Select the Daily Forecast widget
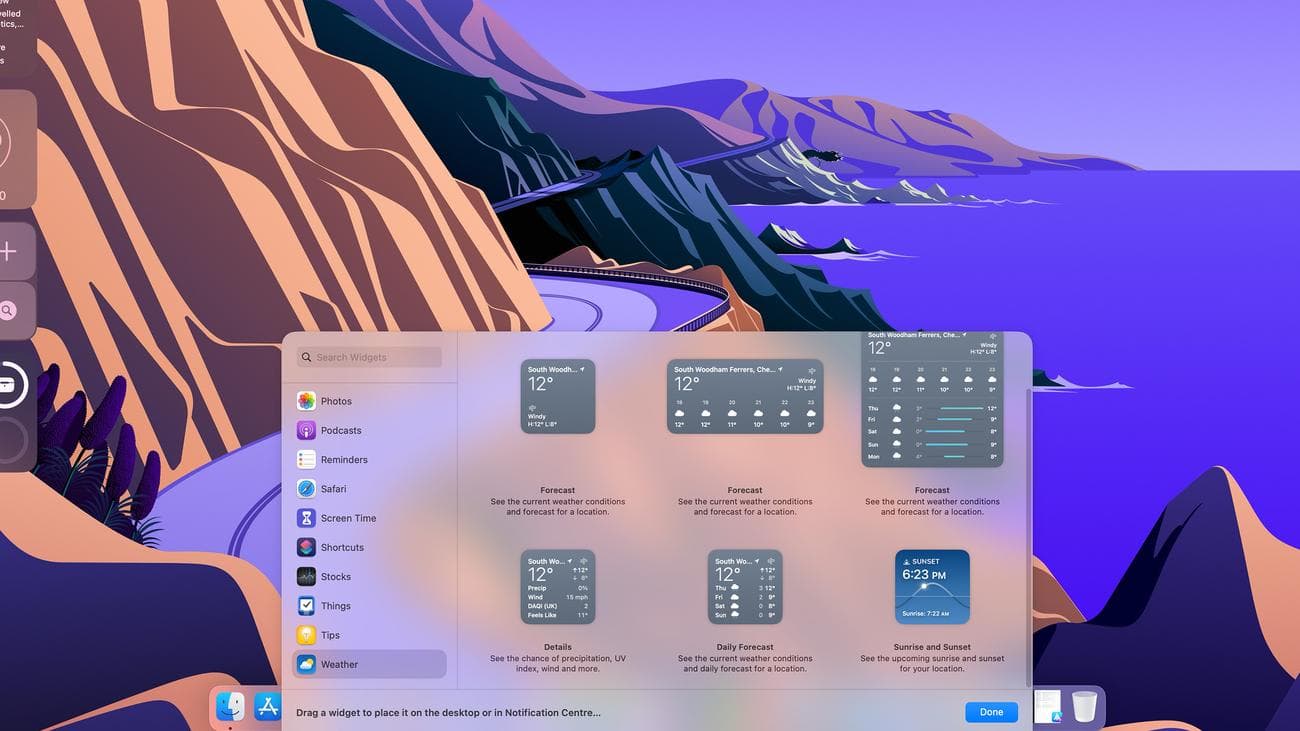The height and width of the screenshot is (731, 1300). 744,585
